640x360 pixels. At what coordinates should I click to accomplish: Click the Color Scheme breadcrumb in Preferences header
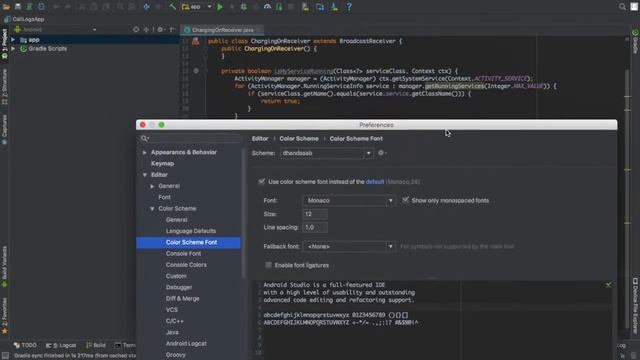pos(299,139)
